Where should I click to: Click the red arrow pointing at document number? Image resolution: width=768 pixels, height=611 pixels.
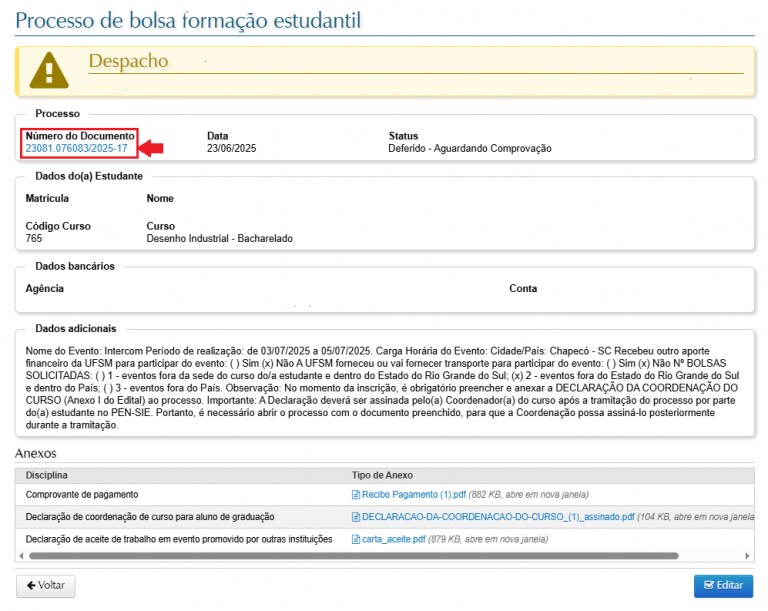[x=151, y=148]
